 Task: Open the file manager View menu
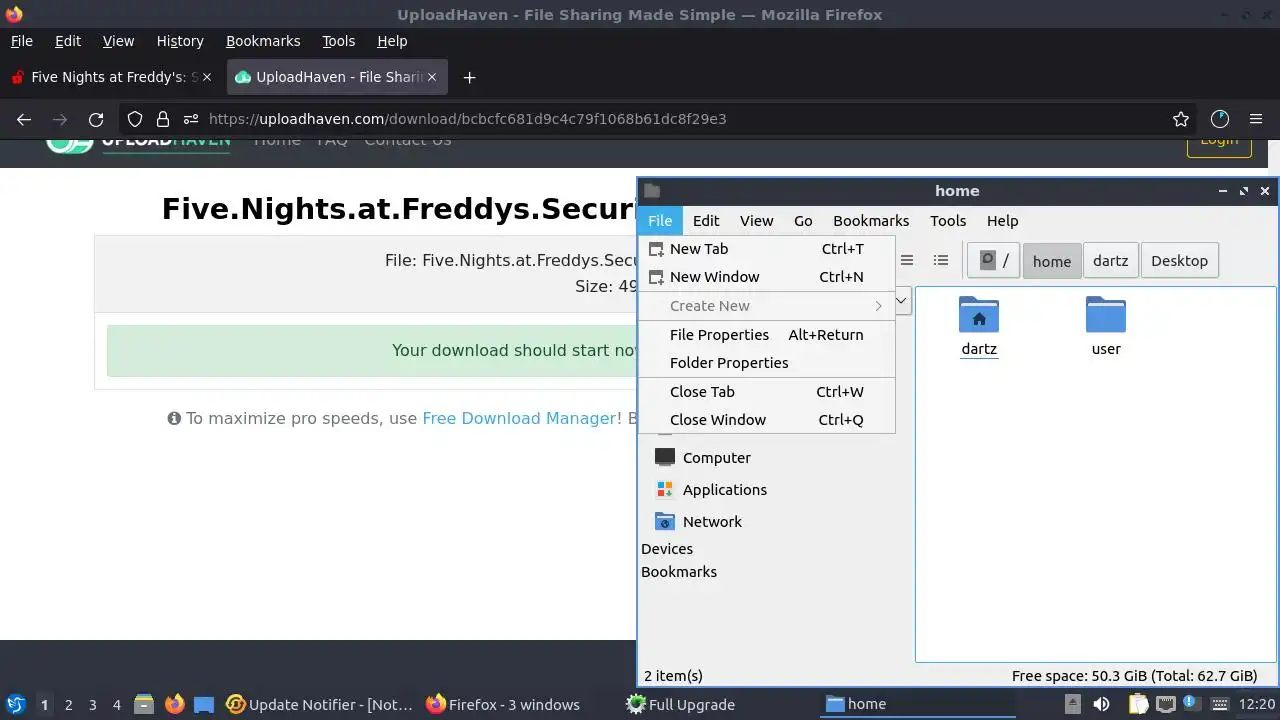click(x=756, y=221)
